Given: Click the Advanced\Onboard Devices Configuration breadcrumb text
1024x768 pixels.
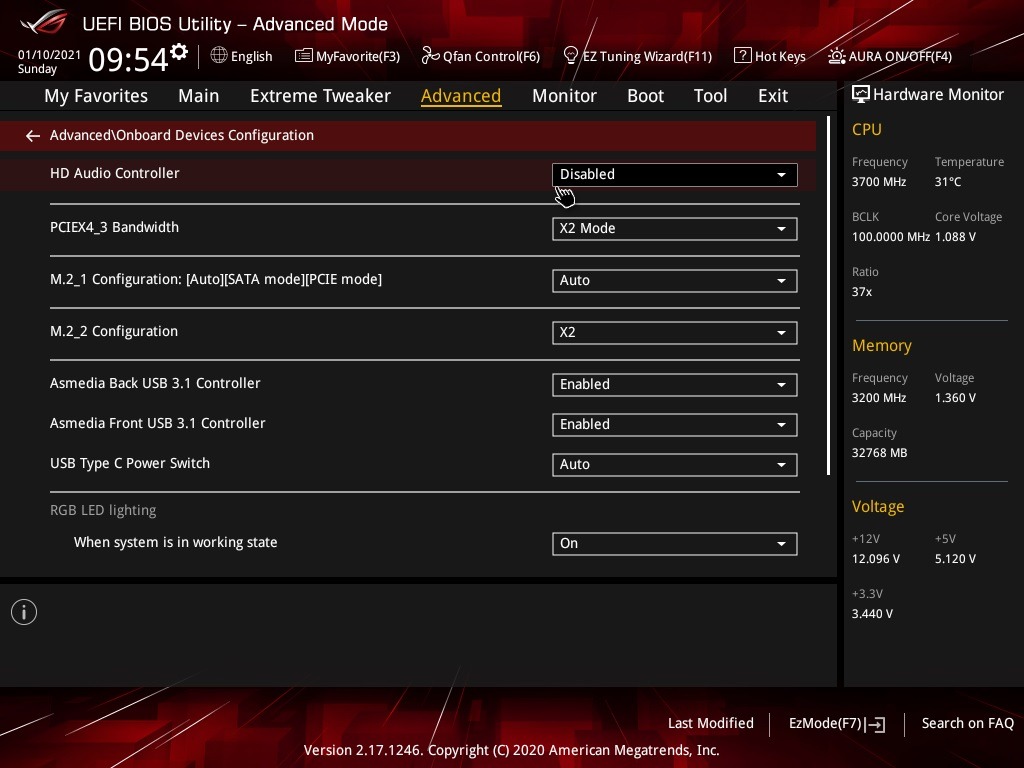Looking at the screenshot, I should click(x=182, y=135).
